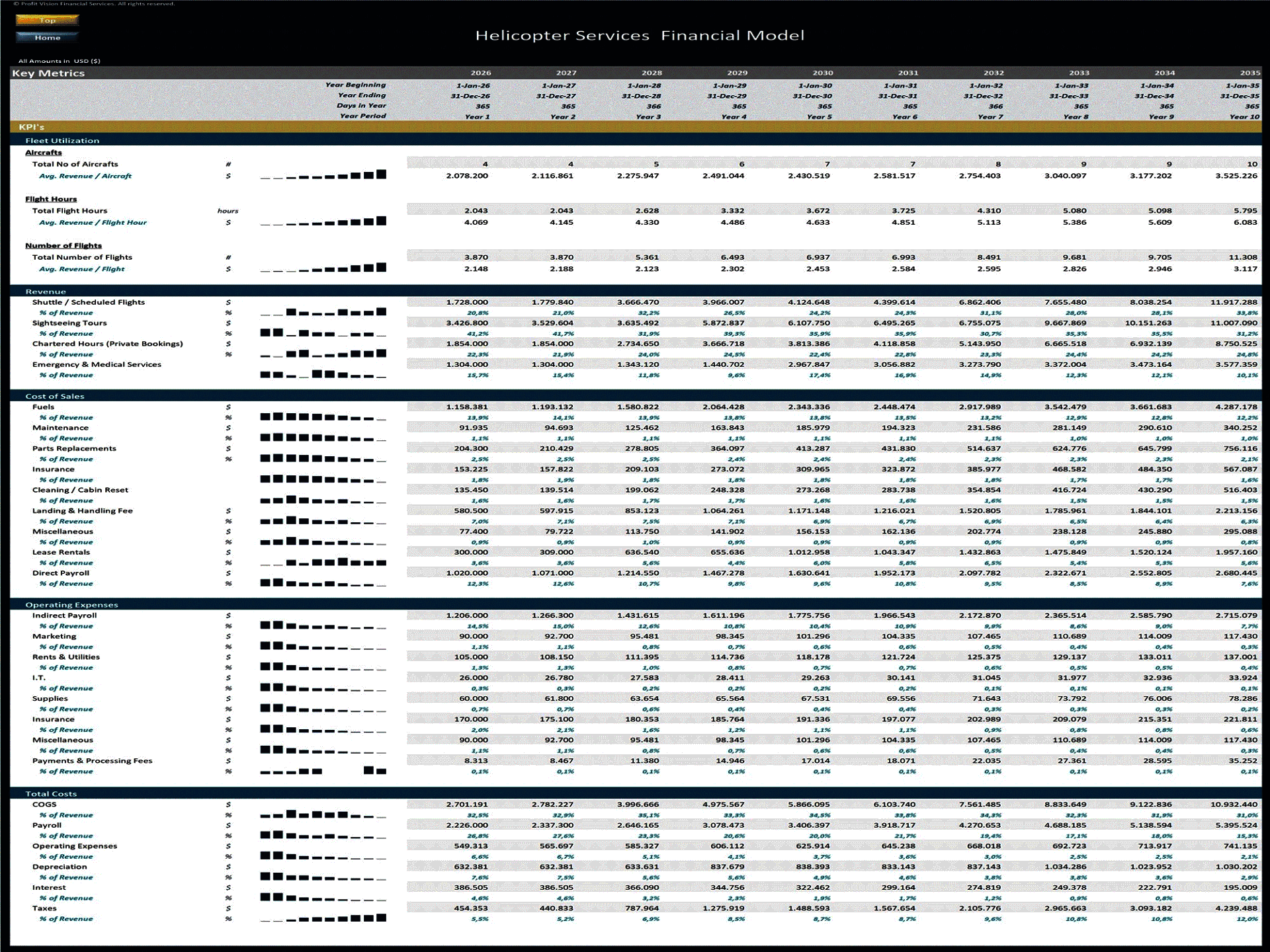Click the Number of Flights subheading
The width and height of the screenshot is (1270, 952).
pos(63,246)
